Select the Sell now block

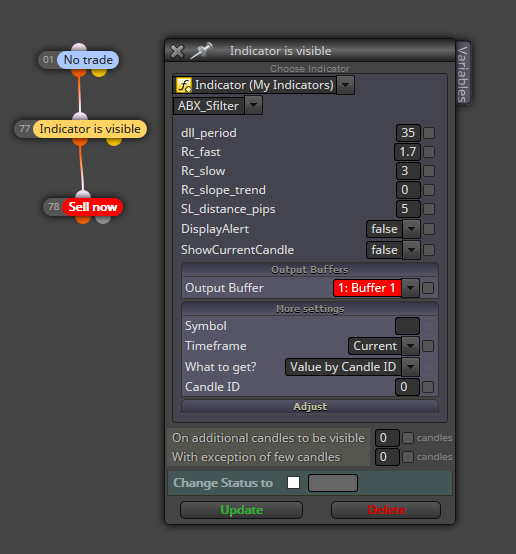[93, 207]
